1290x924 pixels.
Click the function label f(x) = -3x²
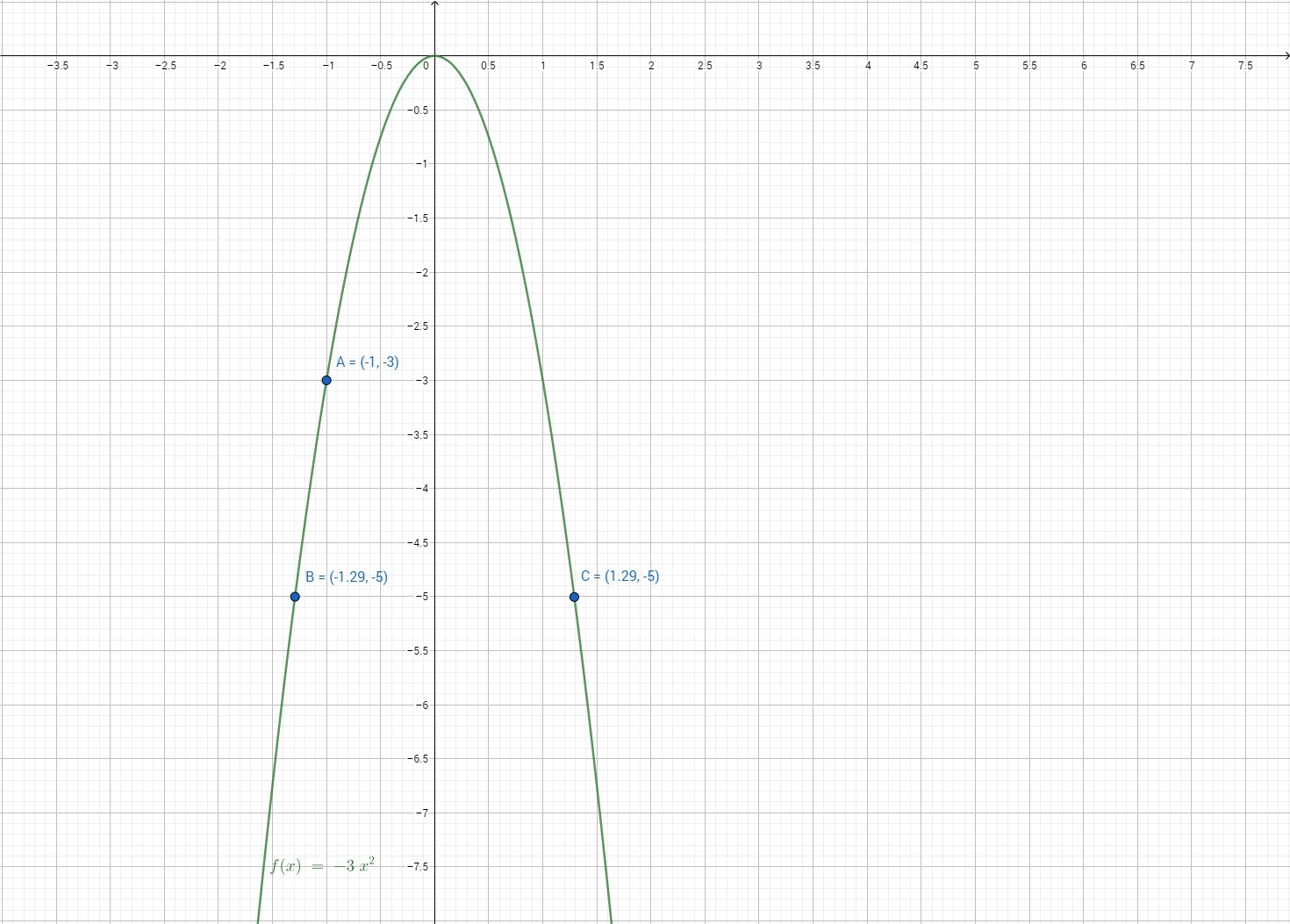point(323,866)
